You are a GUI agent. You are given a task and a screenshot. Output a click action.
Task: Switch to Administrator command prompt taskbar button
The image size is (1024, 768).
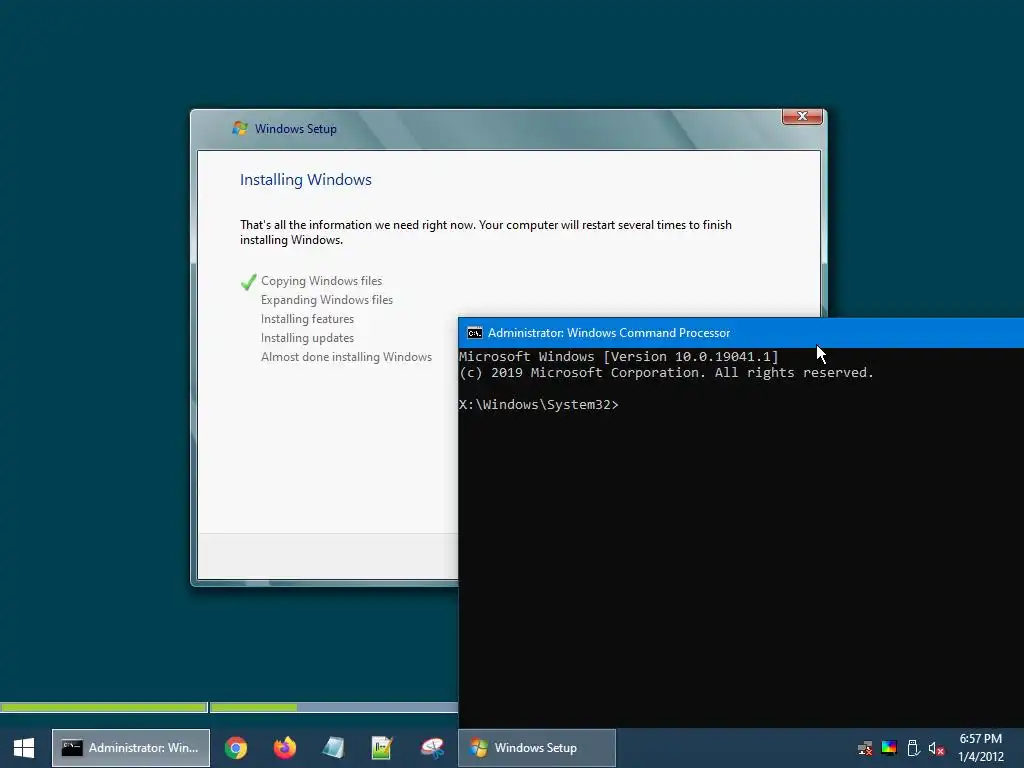(131, 748)
